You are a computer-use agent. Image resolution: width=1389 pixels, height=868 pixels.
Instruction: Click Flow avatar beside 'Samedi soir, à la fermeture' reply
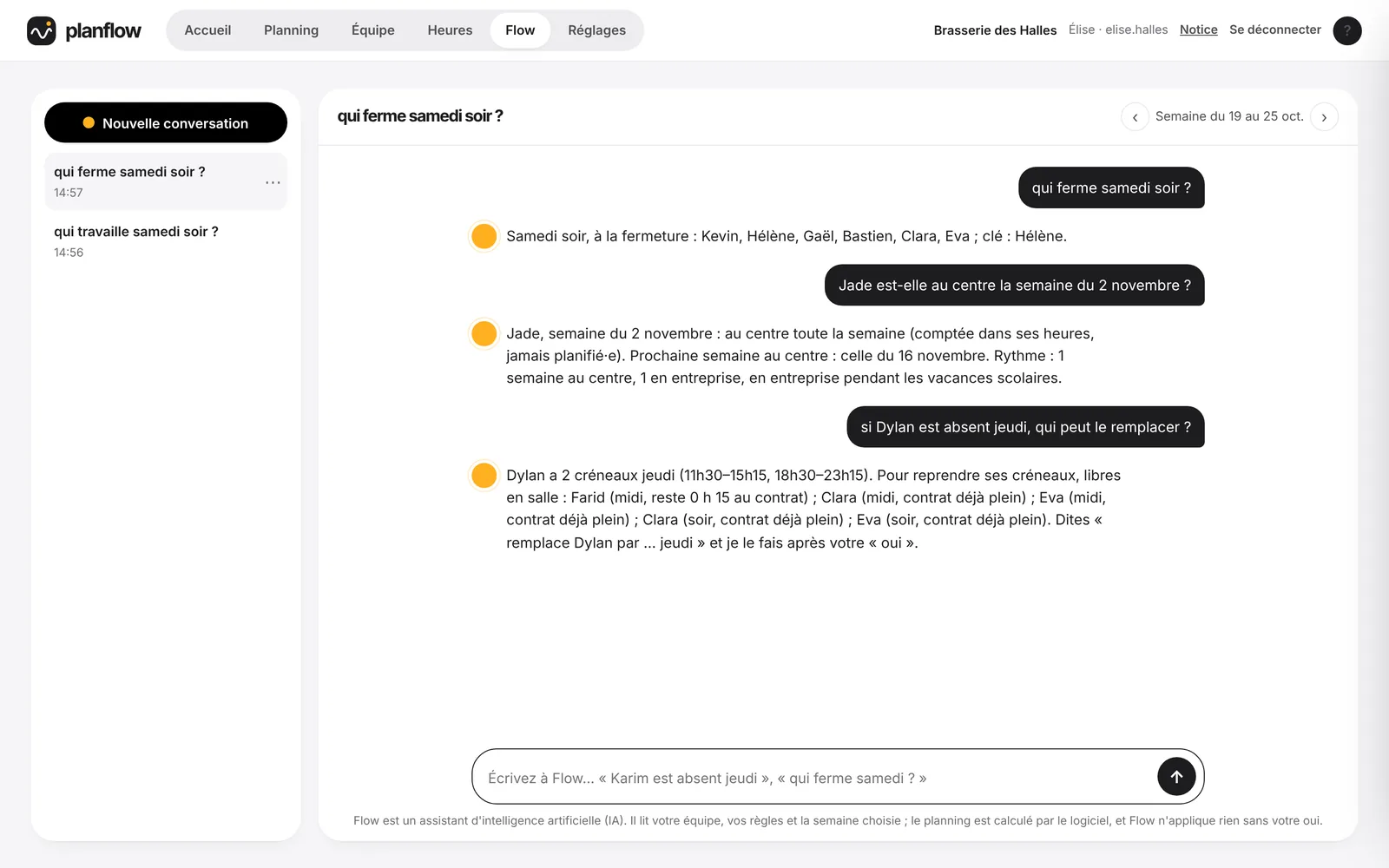pyautogui.click(x=484, y=236)
